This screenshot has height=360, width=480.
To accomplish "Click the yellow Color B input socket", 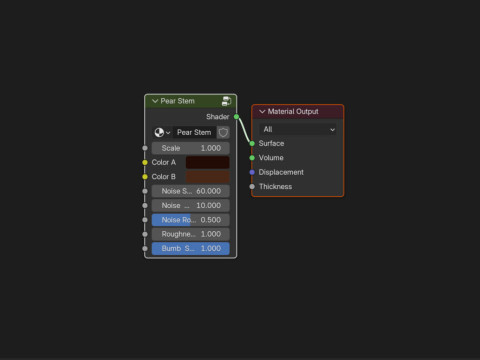I will (145, 177).
